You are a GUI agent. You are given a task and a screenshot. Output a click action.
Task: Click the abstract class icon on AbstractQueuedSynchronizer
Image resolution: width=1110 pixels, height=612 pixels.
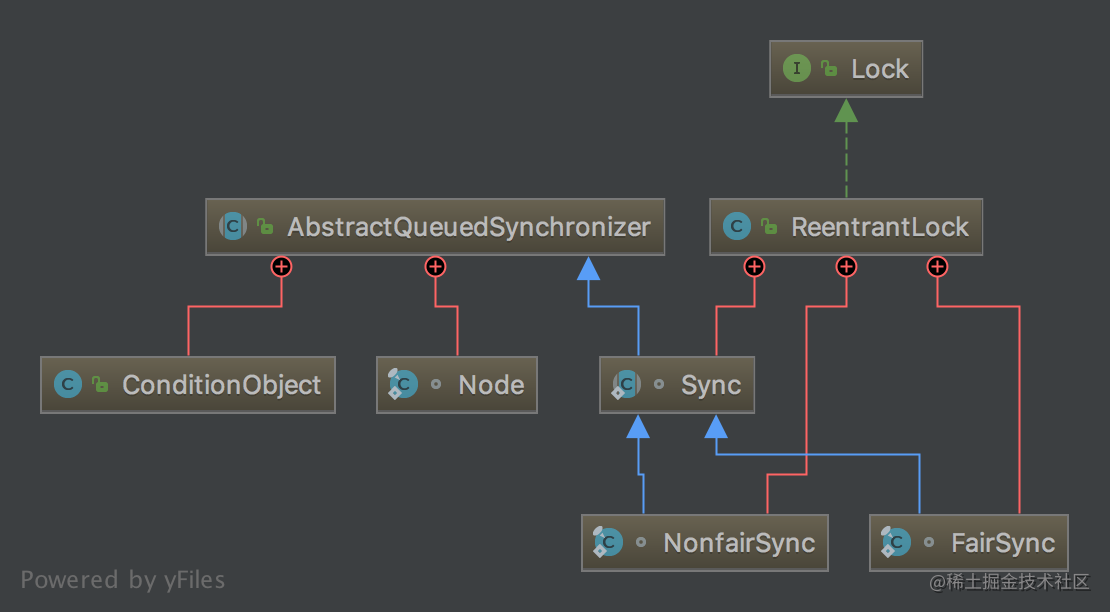coord(232,226)
